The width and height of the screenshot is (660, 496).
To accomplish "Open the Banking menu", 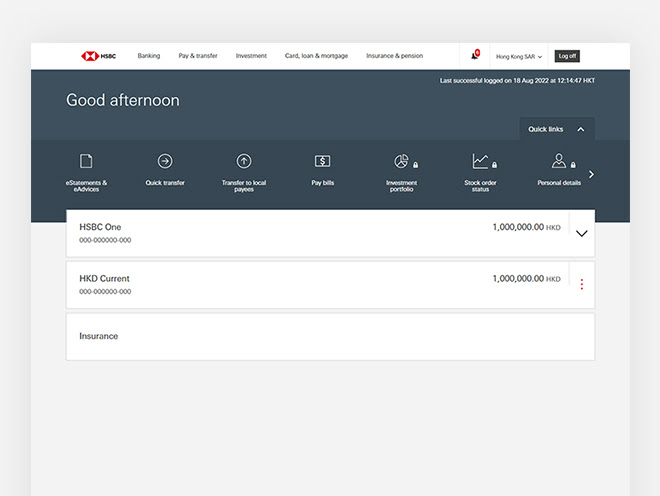I will click(x=149, y=56).
